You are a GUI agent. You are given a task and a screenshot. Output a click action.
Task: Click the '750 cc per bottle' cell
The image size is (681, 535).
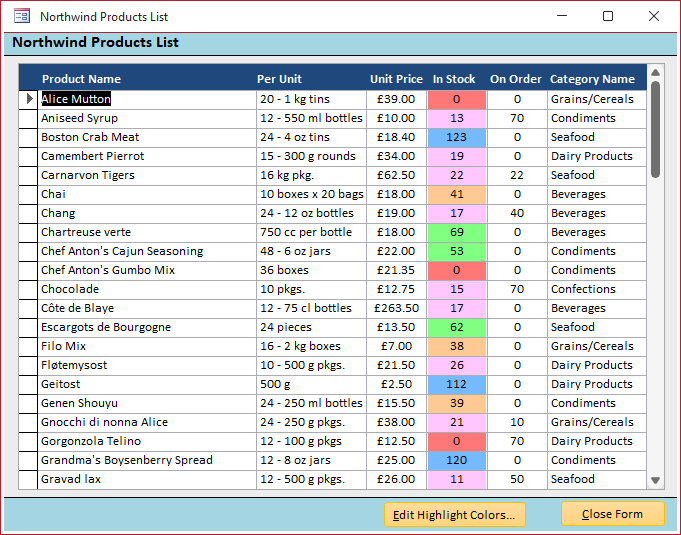311,232
